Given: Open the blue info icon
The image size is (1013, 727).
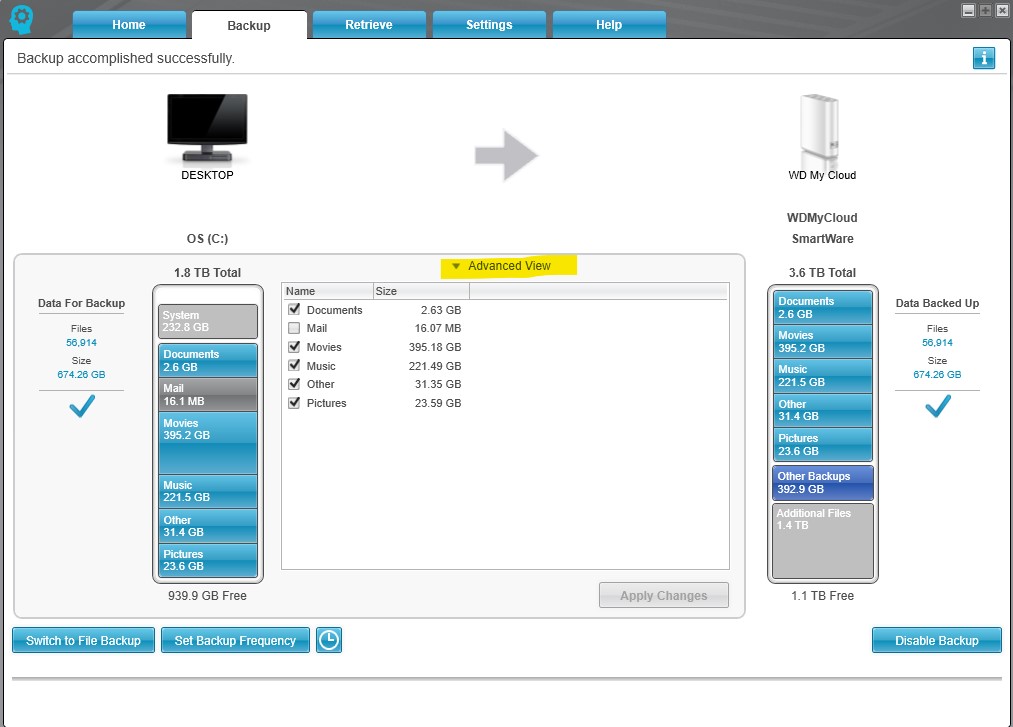Looking at the screenshot, I should [983, 58].
